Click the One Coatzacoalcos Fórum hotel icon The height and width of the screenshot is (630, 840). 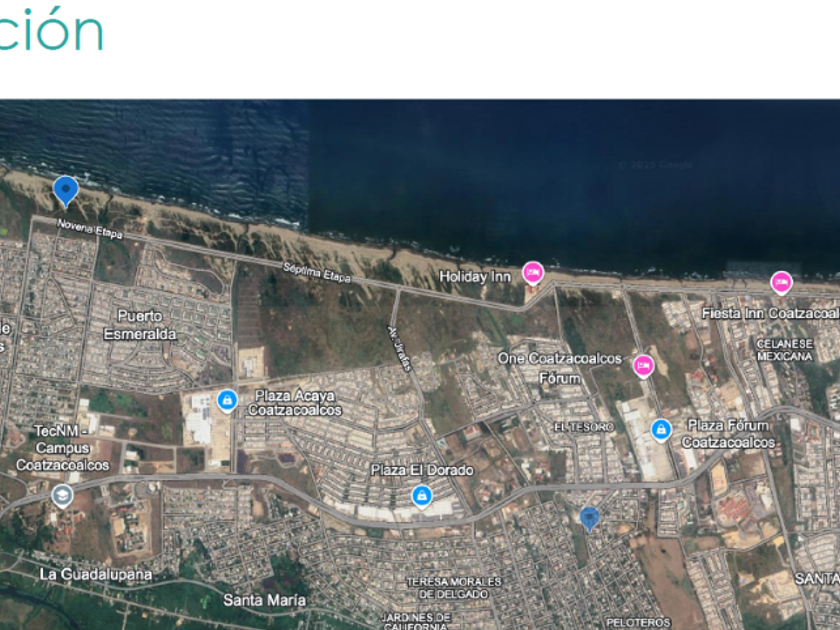(643, 366)
